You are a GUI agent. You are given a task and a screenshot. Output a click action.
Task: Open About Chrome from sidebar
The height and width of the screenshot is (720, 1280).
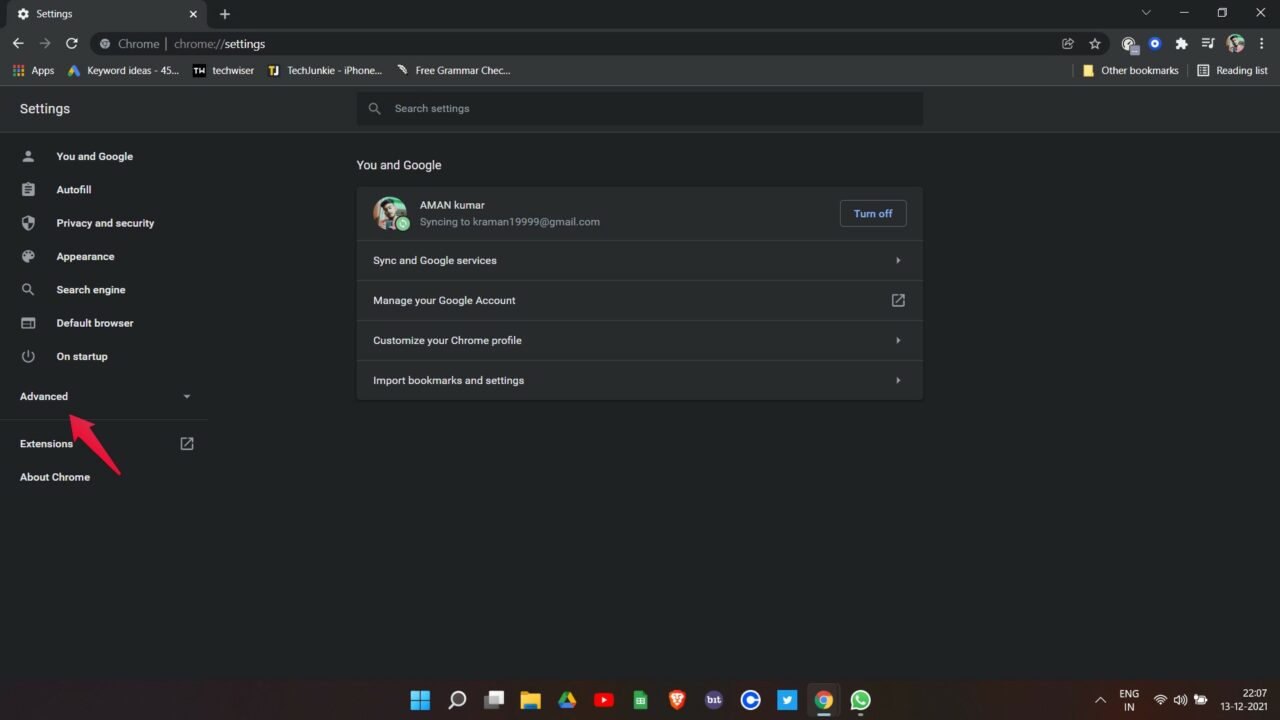tap(55, 477)
